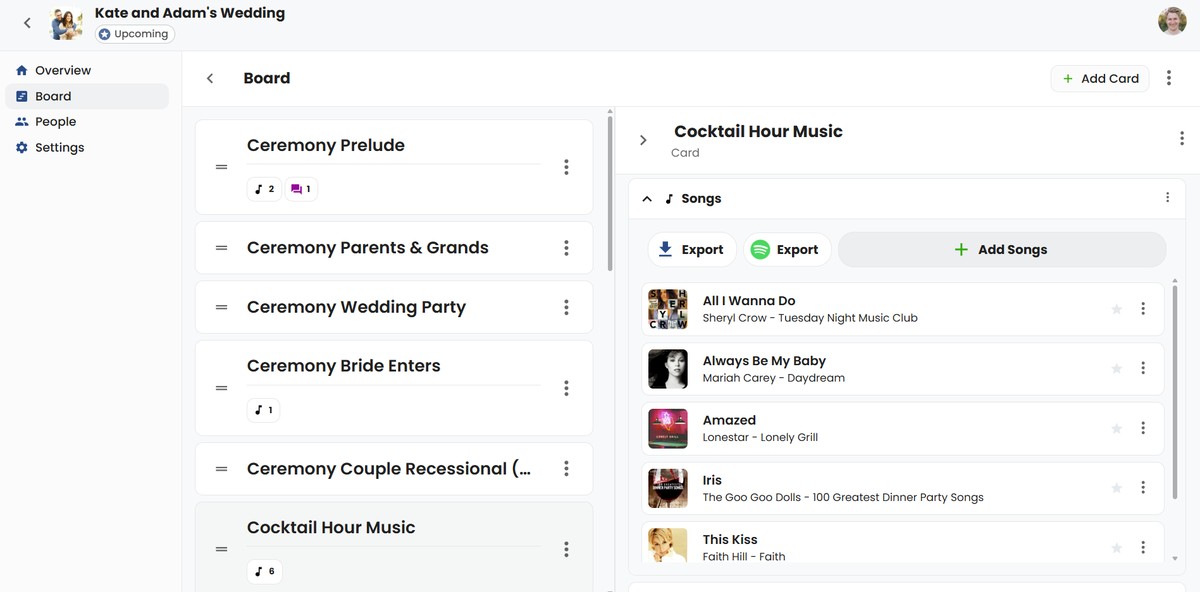Screen dimensions: 1200x592
Task: Click the Add Songs button
Action: 1001,250
